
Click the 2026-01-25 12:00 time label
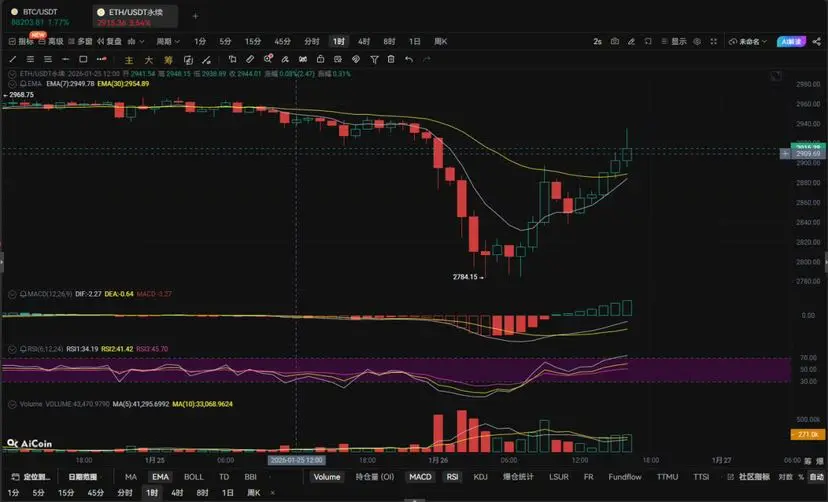296,460
